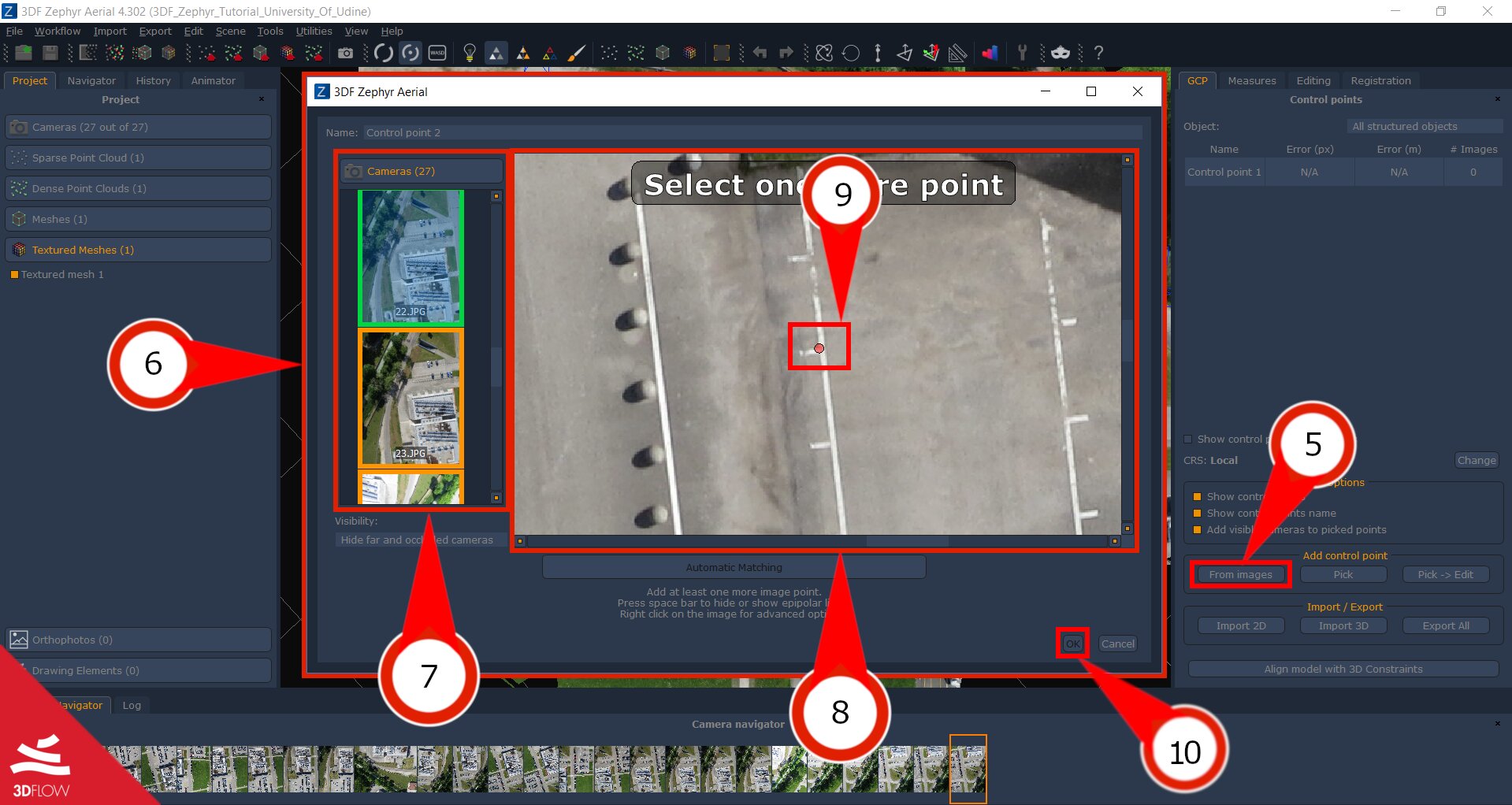The image size is (1512, 805).
Task: Open the Hide far and occluded cameras dropdown
Action: [x=420, y=540]
